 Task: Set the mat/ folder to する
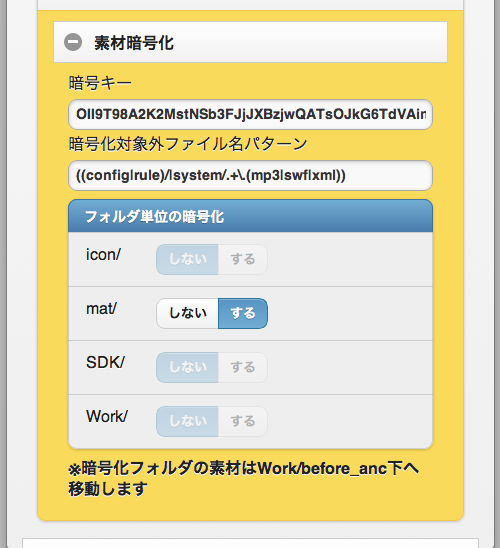point(243,313)
